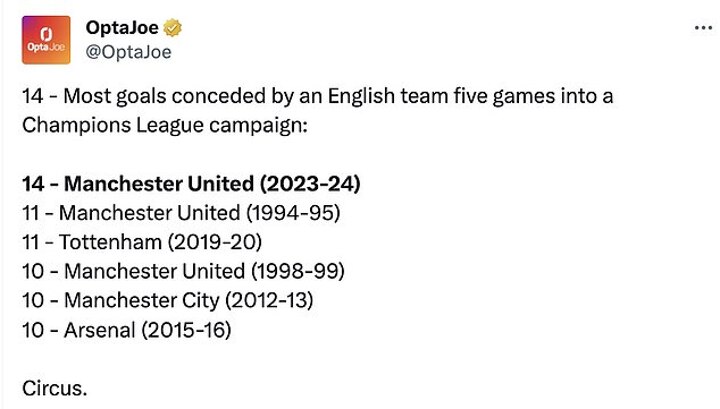Image resolution: width=720 pixels, height=409 pixels.
Task: Click the words "Manchester City"
Action: pyautogui.click(x=133, y=300)
